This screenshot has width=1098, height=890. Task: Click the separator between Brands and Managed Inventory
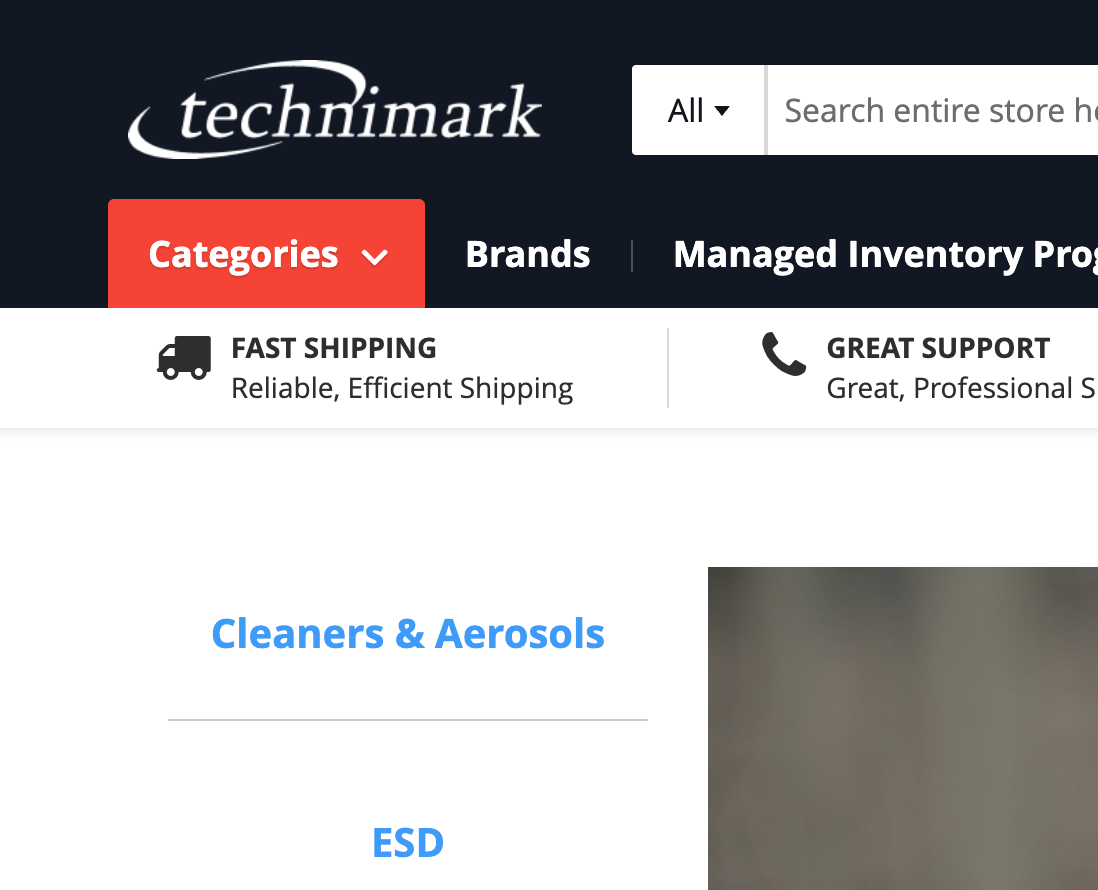[x=632, y=256]
